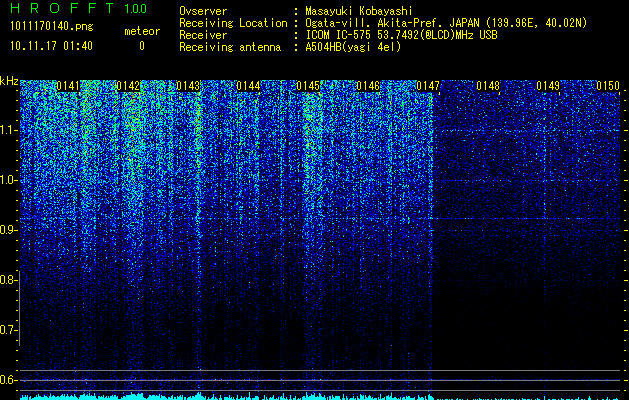Click the Receiving antenna field label
The image size is (629, 400).
click(230, 47)
